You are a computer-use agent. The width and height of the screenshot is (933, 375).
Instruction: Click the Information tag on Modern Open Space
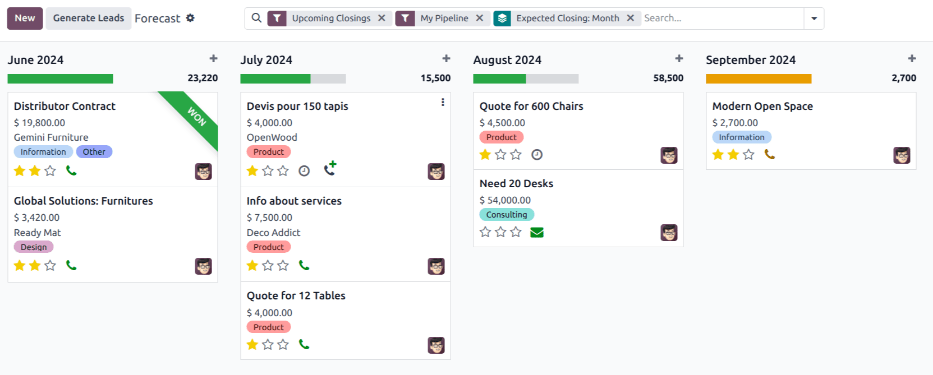[742, 137]
